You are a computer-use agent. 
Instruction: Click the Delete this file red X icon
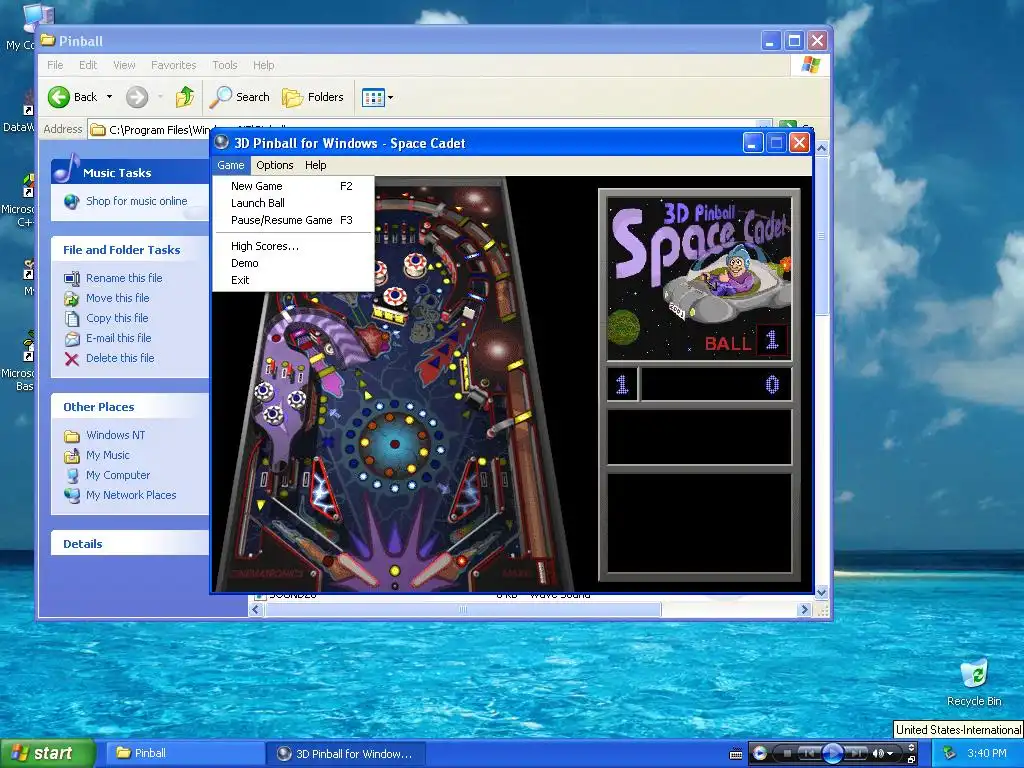(x=72, y=359)
